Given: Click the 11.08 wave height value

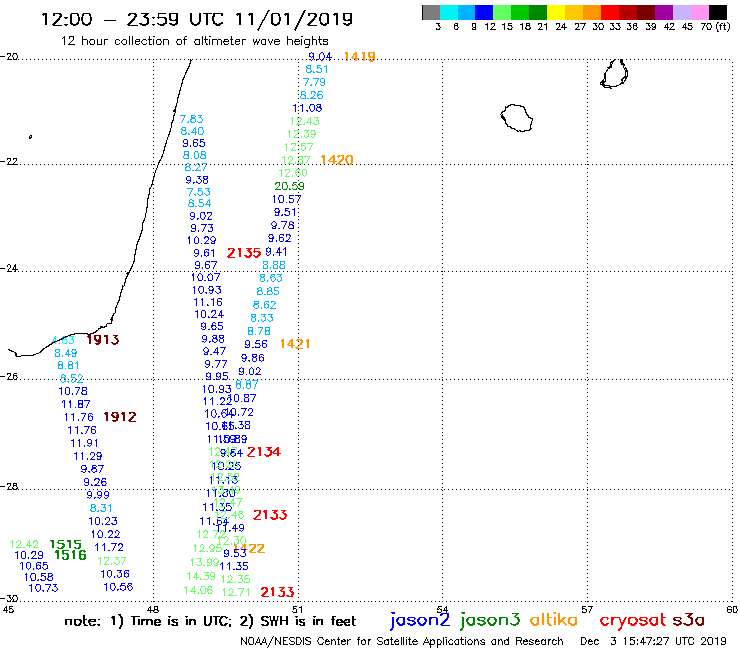Looking at the screenshot, I should point(307,108).
